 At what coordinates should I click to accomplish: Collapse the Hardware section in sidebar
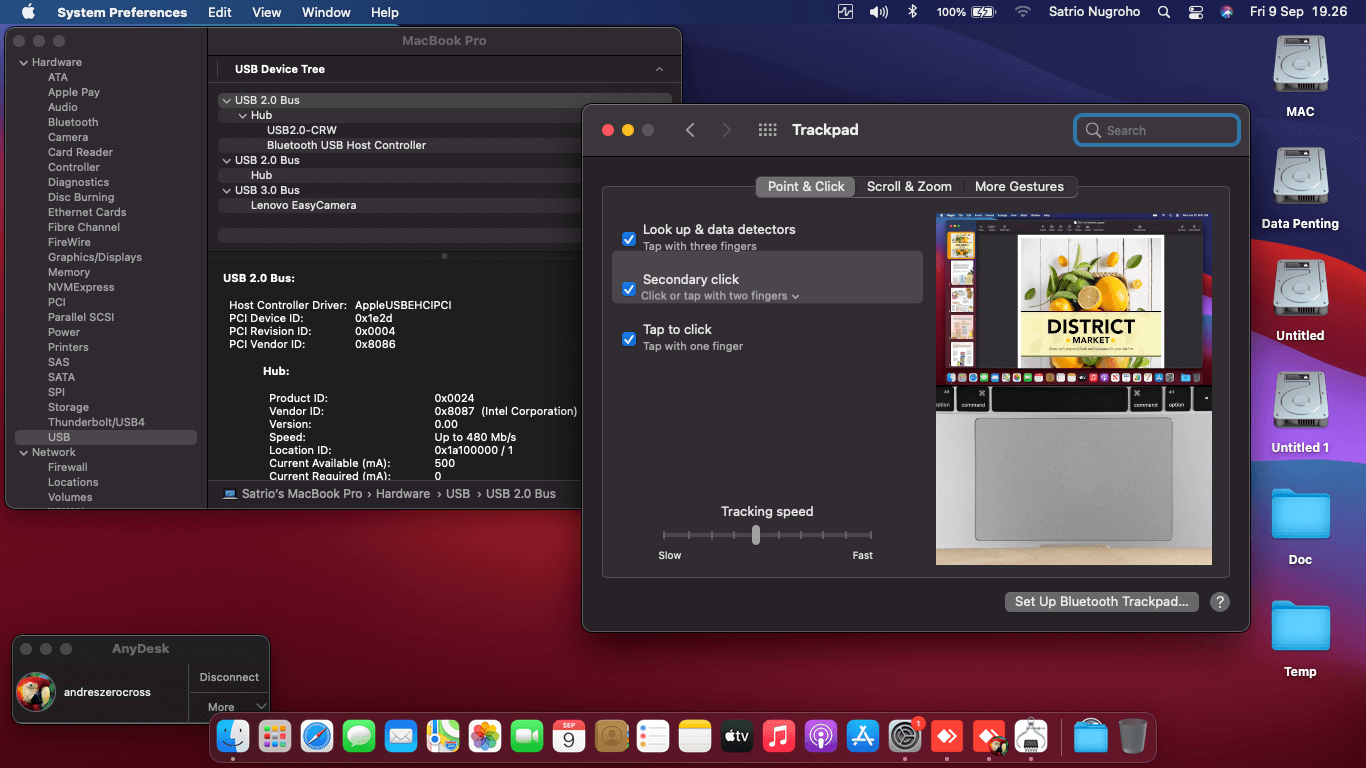(24, 62)
